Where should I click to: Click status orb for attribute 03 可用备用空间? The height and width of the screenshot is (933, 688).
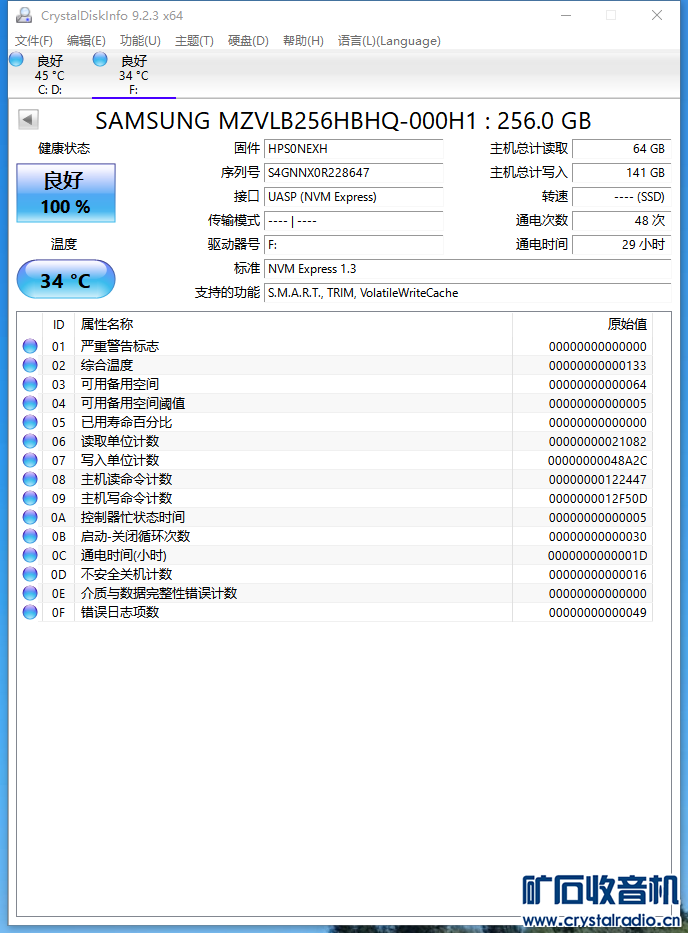coord(30,384)
